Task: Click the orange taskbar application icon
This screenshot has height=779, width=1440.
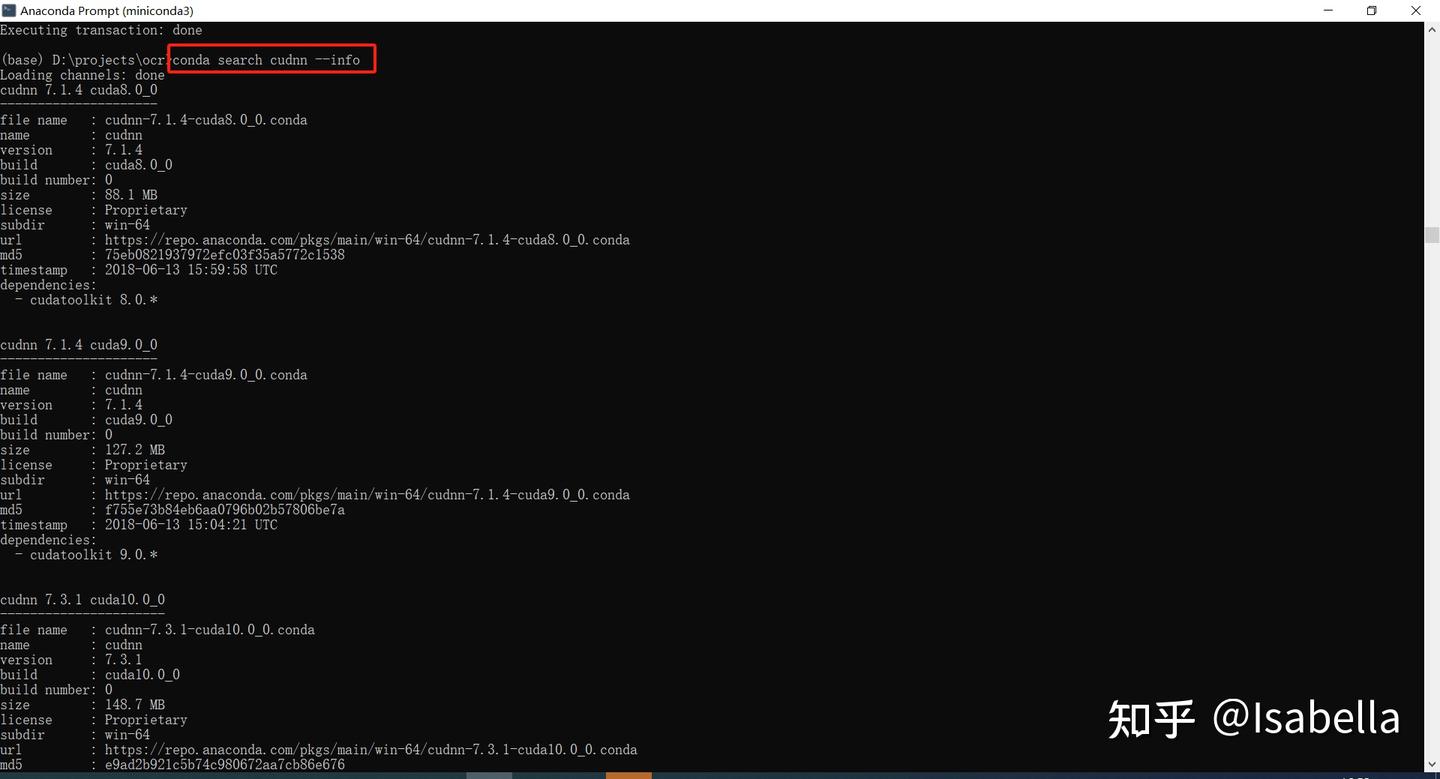Action: point(628,773)
